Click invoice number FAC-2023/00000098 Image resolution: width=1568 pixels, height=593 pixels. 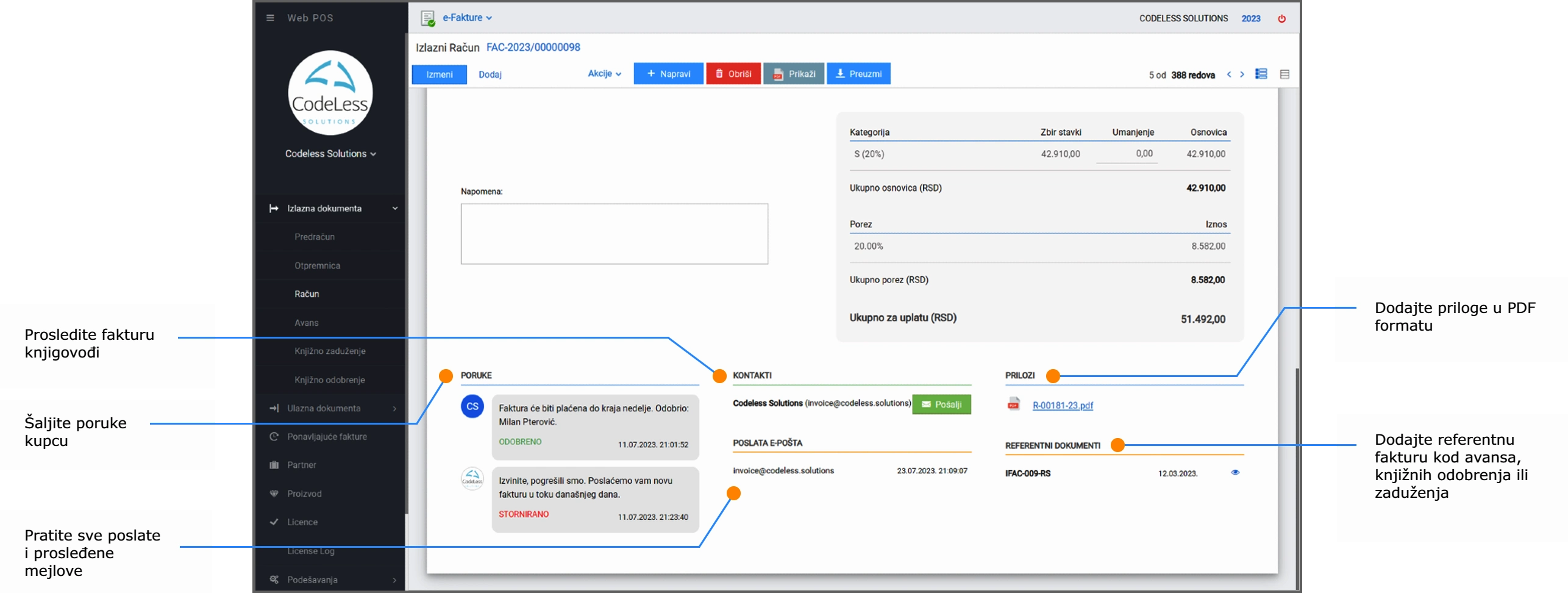[533, 48]
